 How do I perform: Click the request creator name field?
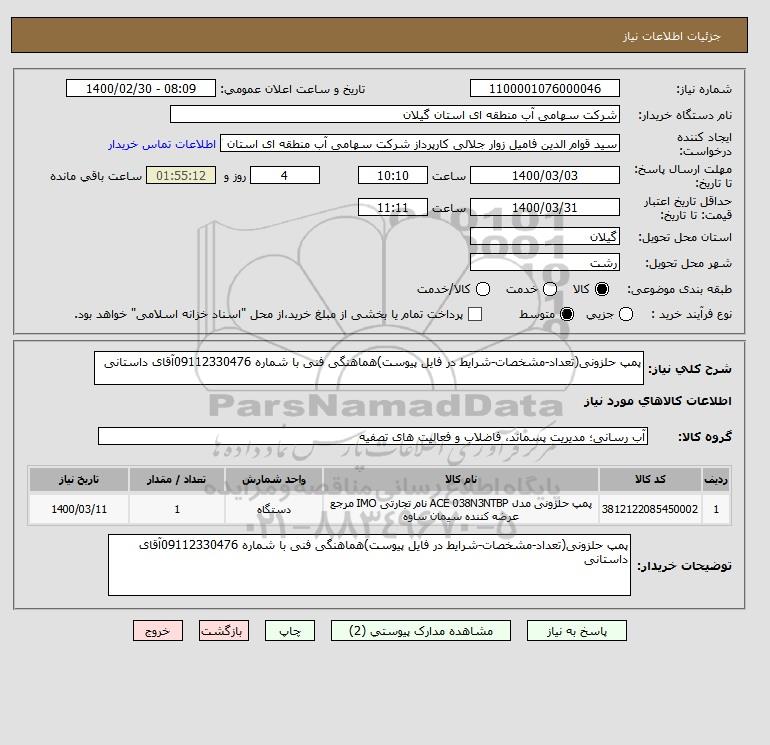click(420, 144)
